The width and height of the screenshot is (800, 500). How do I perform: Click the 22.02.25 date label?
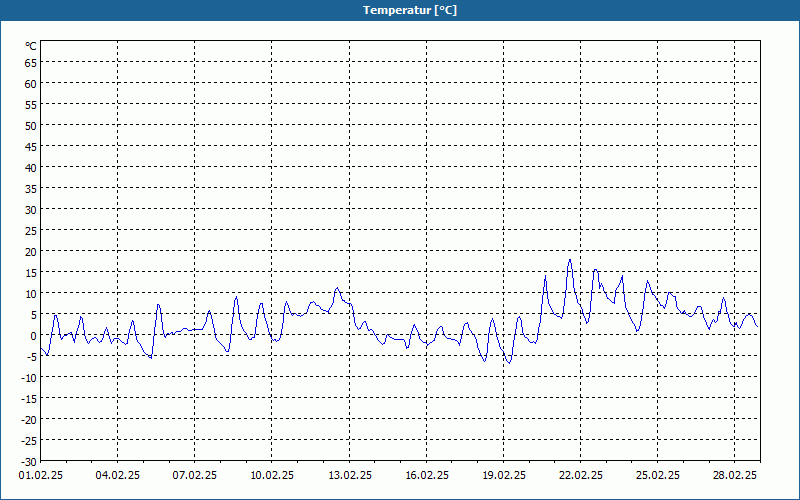tap(581, 476)
